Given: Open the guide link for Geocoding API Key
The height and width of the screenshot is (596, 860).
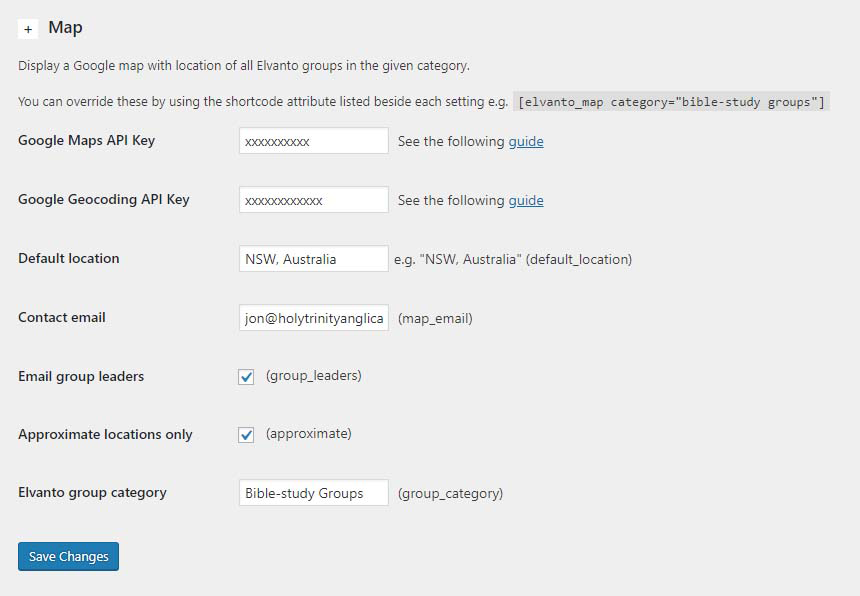Looking at the screenshot, I should (x=525, y=201).
